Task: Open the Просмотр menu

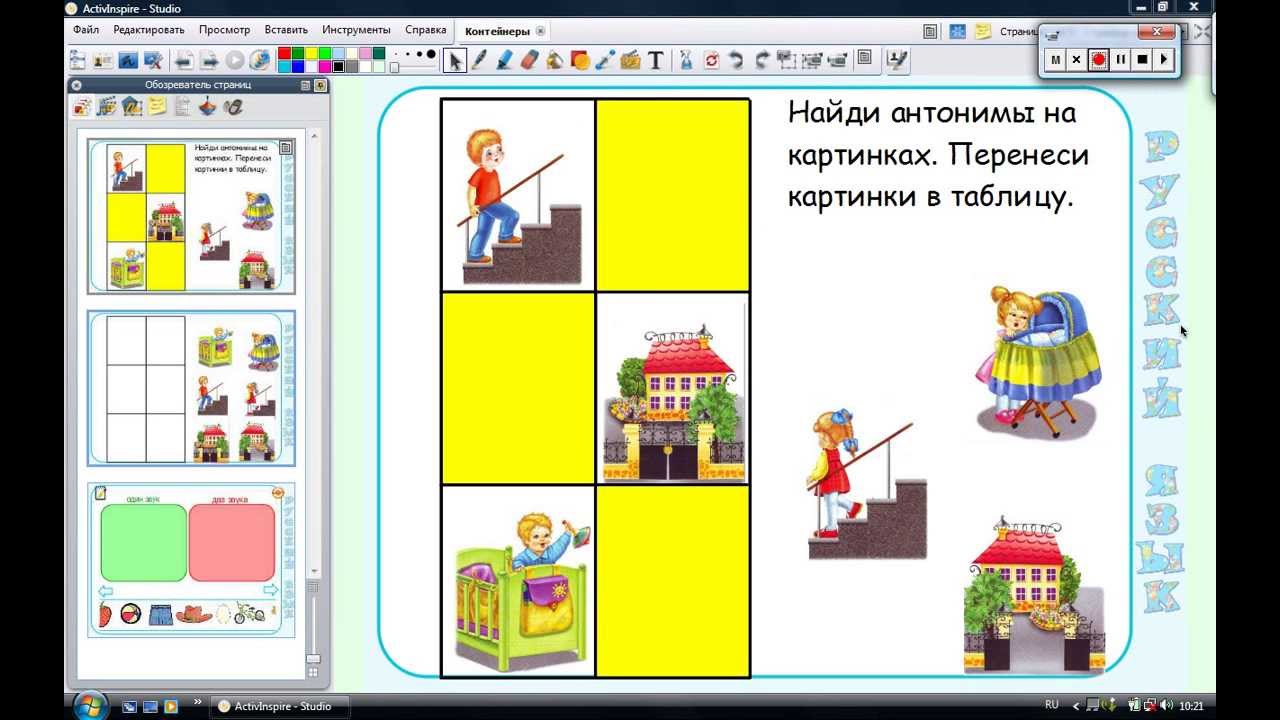Action: (224, 30)
